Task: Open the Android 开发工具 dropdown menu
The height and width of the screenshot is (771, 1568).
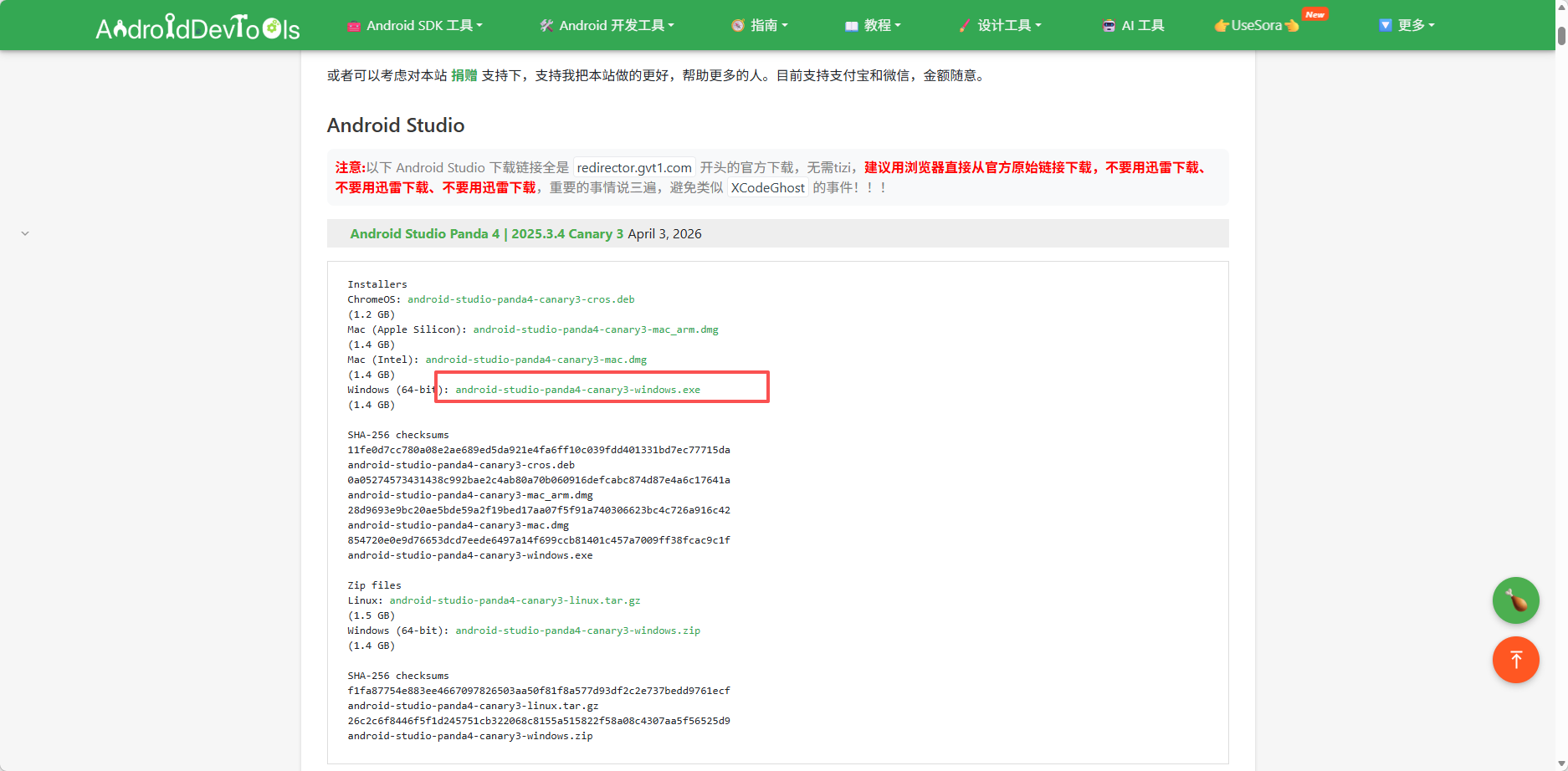Action: pyautogui.click(x=607, y=26)
